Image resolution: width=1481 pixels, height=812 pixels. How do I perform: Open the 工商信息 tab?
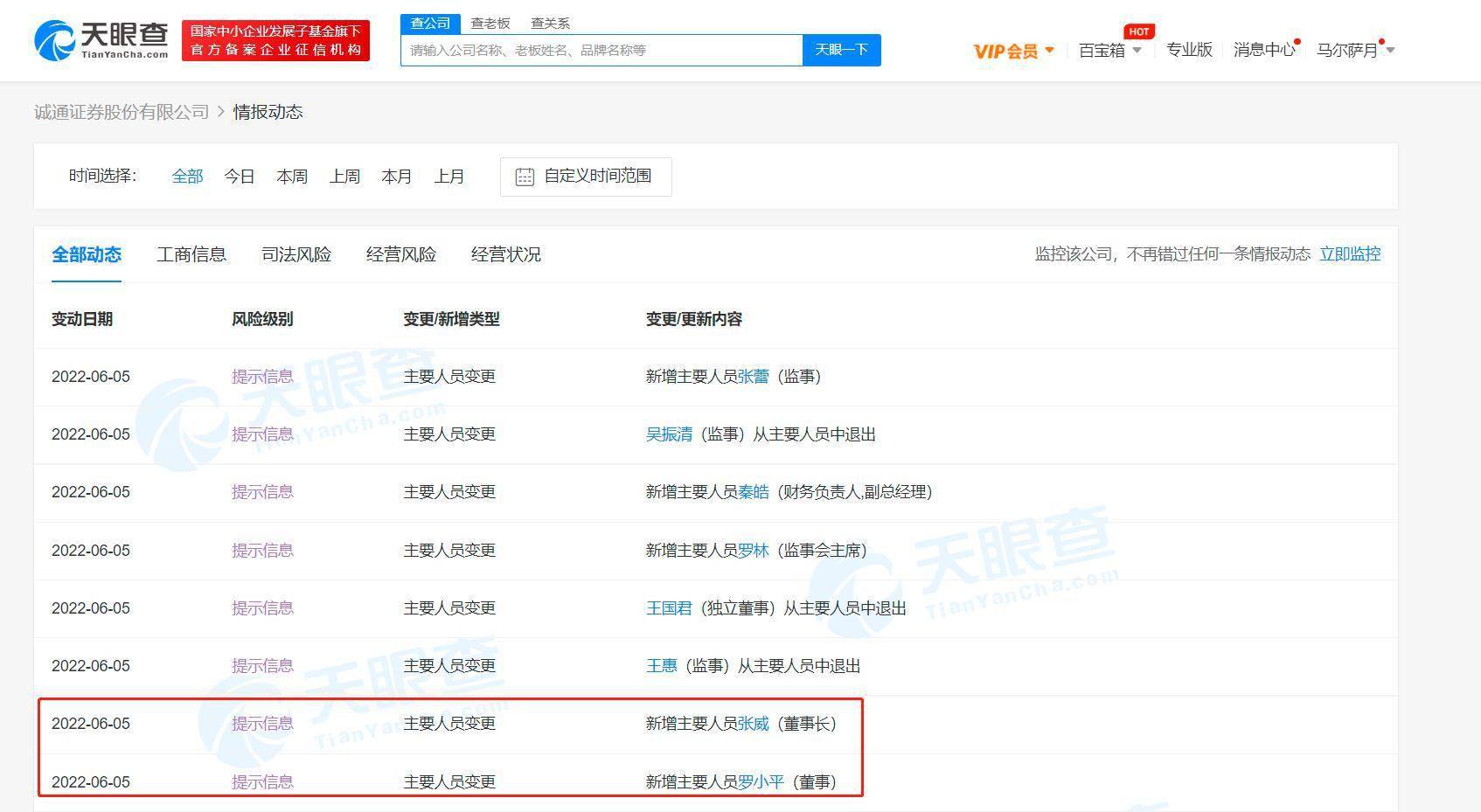click(191, 254)
